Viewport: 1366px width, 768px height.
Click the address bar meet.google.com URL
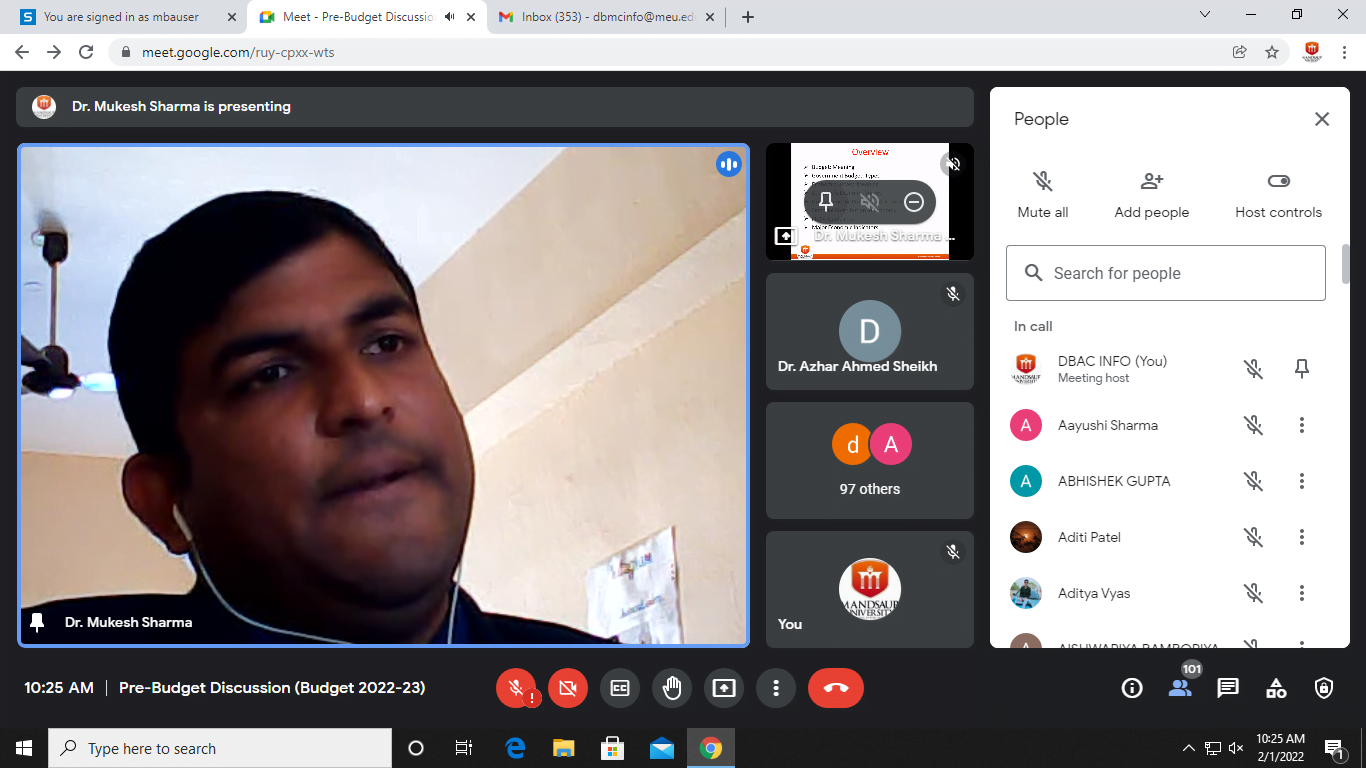pos(238,52)
